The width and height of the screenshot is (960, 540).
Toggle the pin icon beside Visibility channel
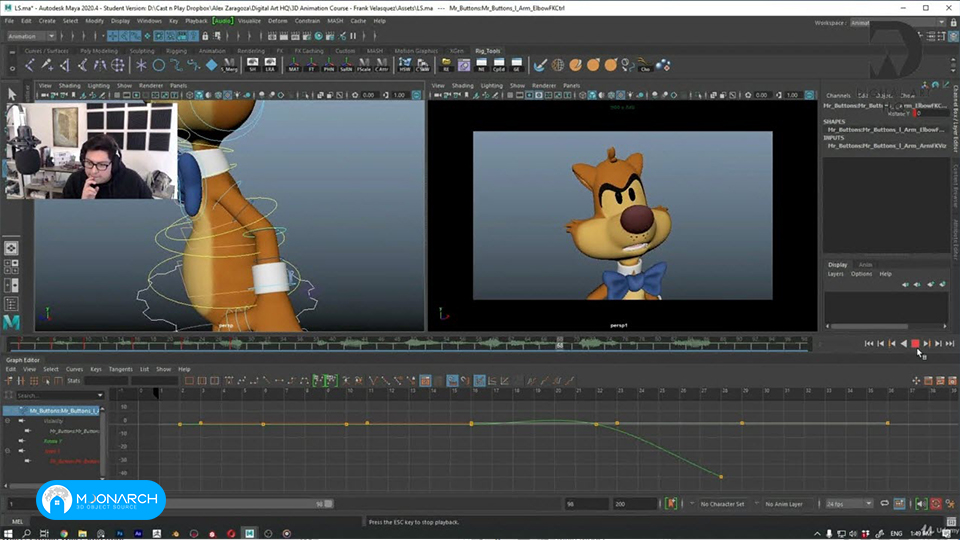pos(21,421)
